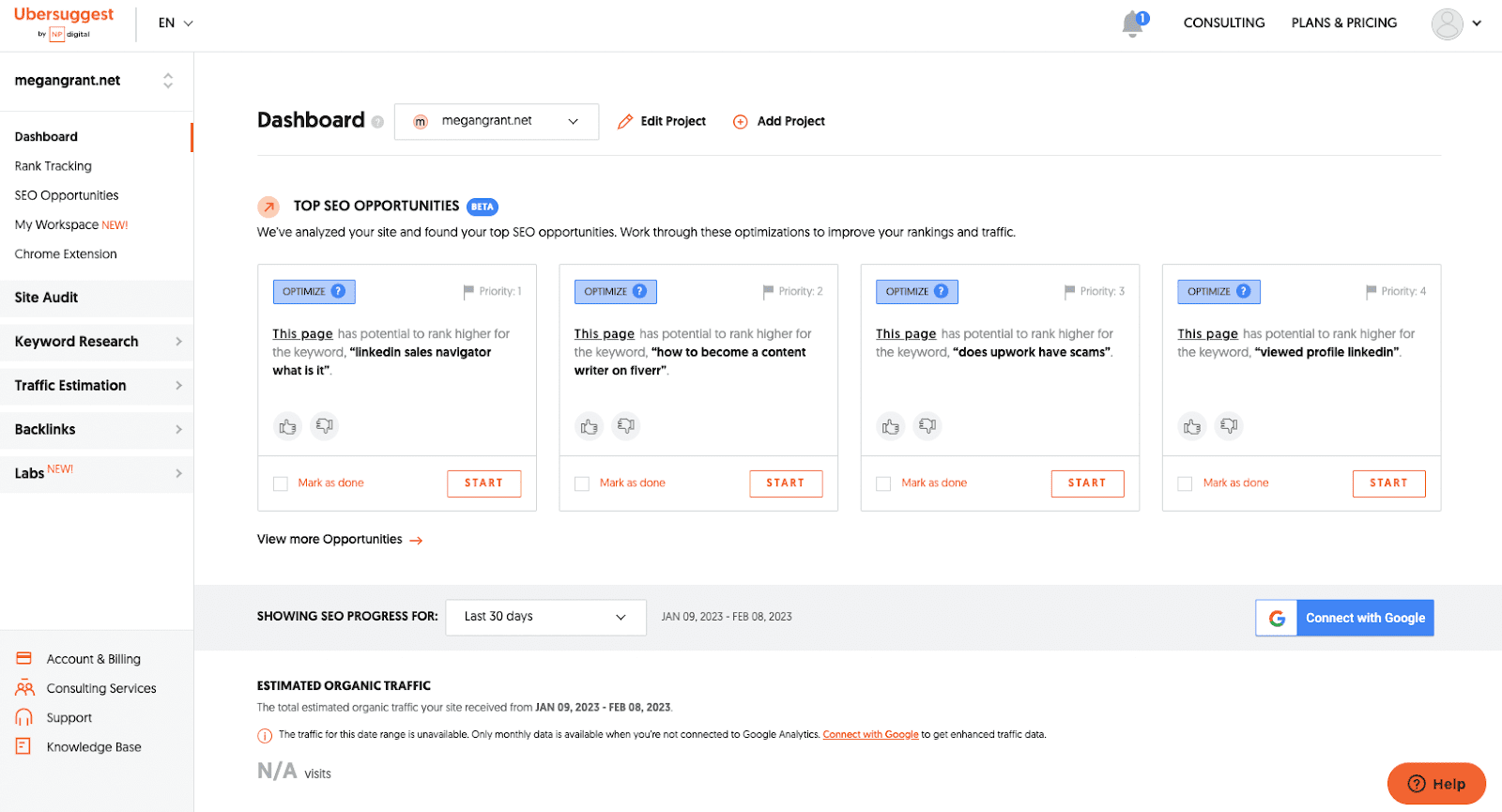Navigate to Rank Tracking
This screenshot has width=1502, height=812.
click(53, 165)
